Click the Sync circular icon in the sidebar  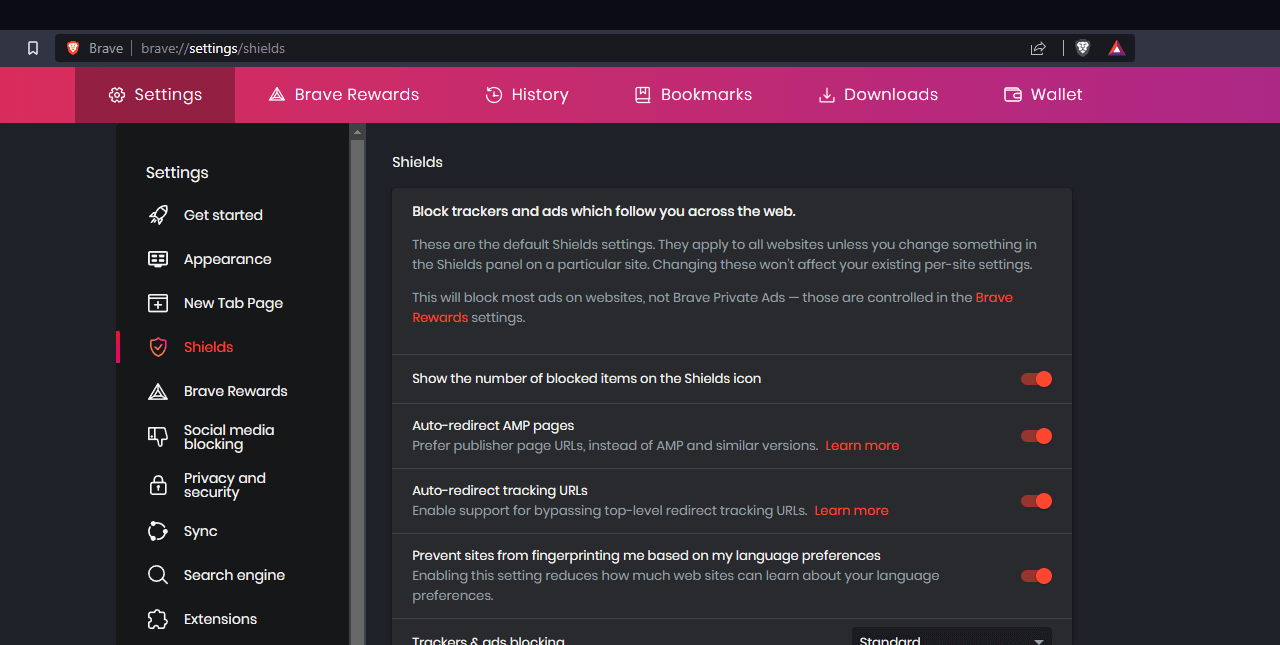point(158,531)
